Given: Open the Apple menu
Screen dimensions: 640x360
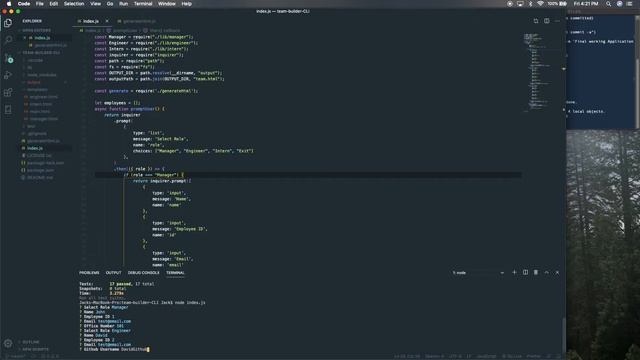Looking at the screenshot, I should pos(9,4).
